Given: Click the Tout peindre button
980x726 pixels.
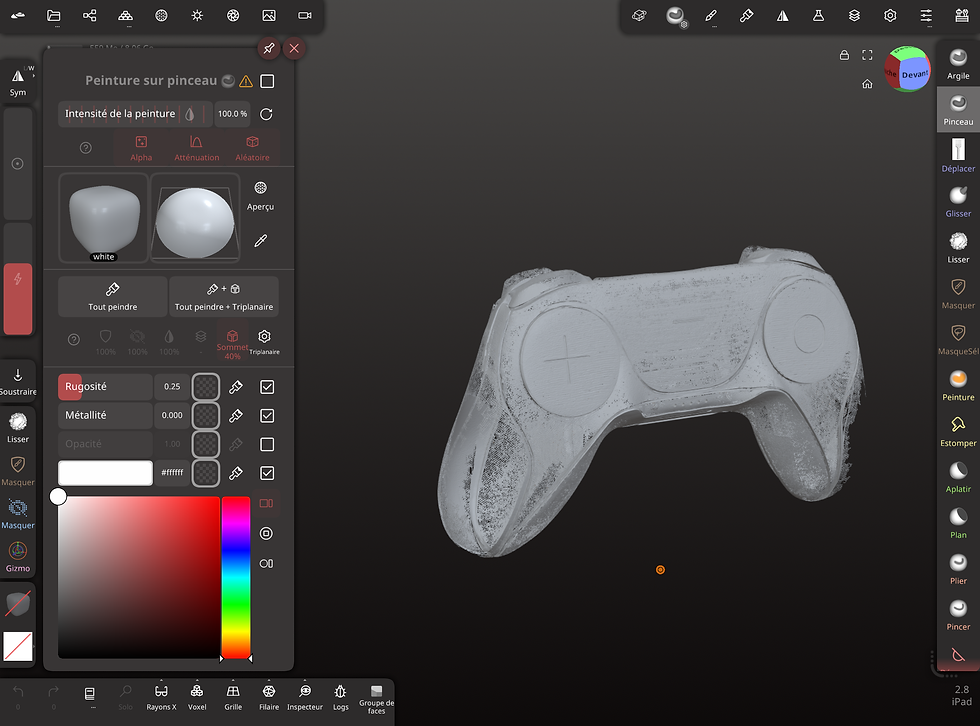Looking at the screenshot, I should tap(112, 297).
